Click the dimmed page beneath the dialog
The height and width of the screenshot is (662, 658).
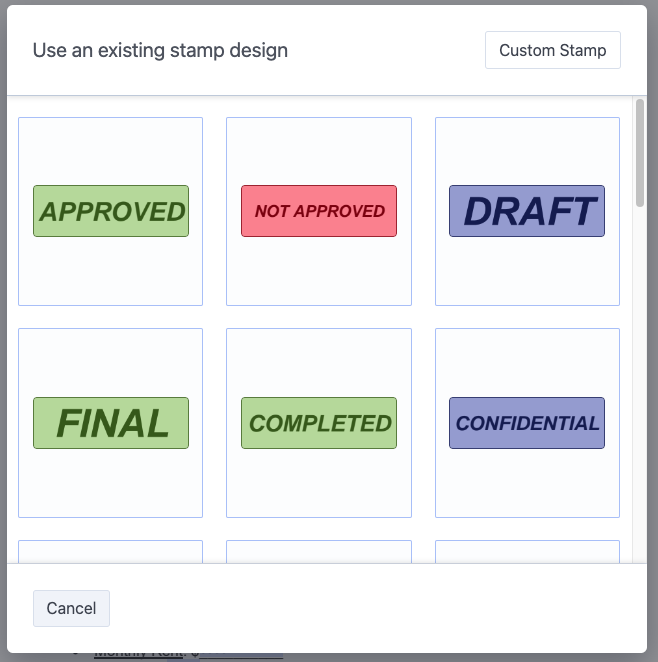[x=400, y=657]
